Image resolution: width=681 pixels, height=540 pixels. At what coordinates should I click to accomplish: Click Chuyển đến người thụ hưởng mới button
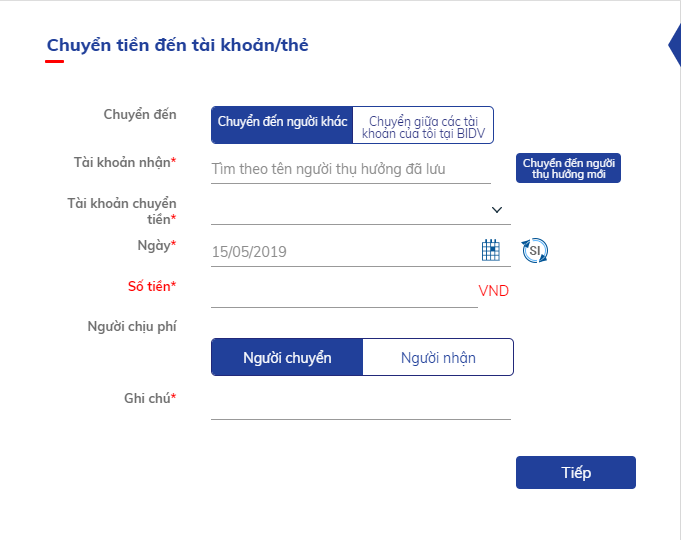[x=568, y=168]
